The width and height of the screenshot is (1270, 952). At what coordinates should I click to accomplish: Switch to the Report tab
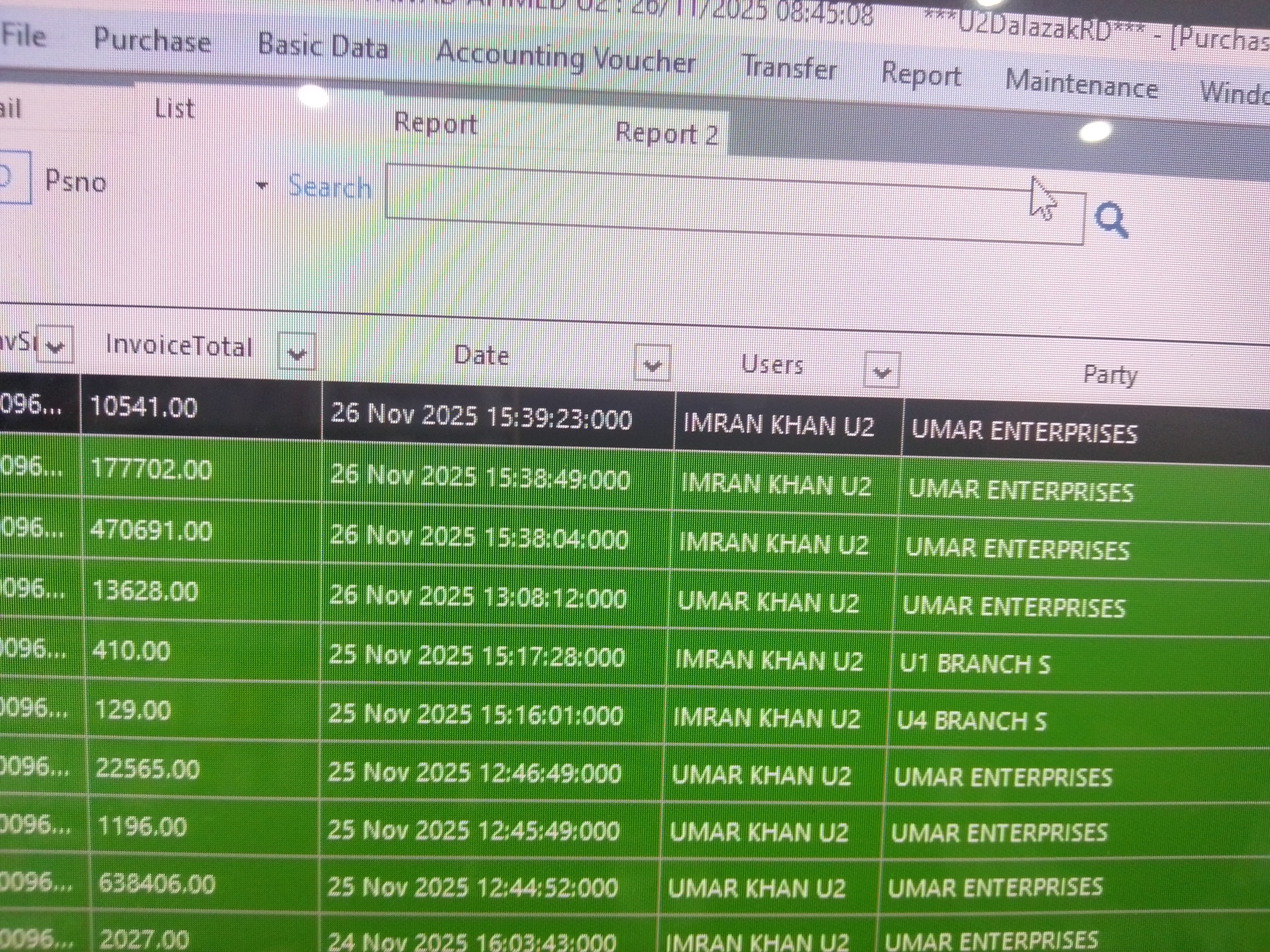tap(436, 123)
